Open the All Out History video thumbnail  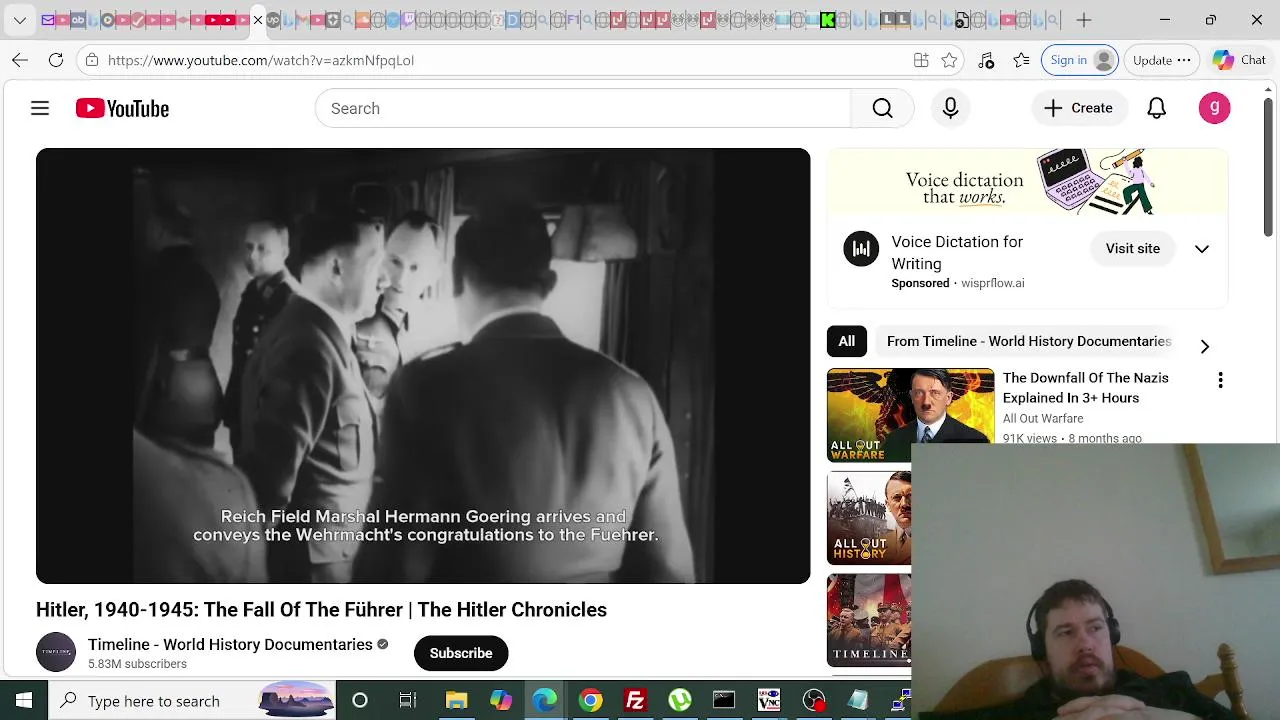tap(869, 518)
